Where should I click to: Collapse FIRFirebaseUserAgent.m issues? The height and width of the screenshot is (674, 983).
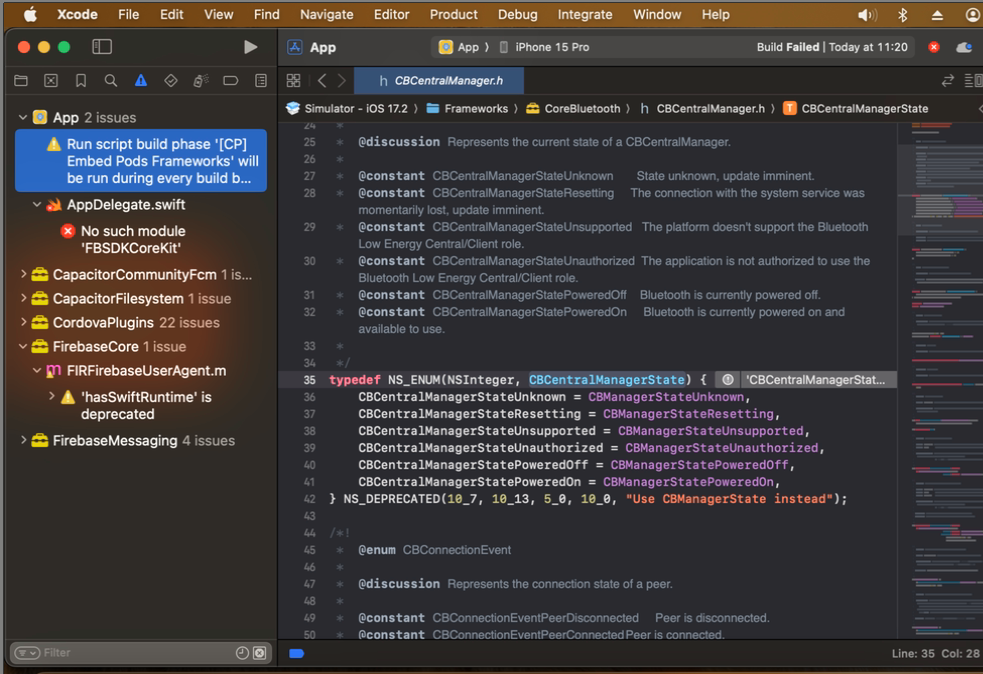[36, 371]
